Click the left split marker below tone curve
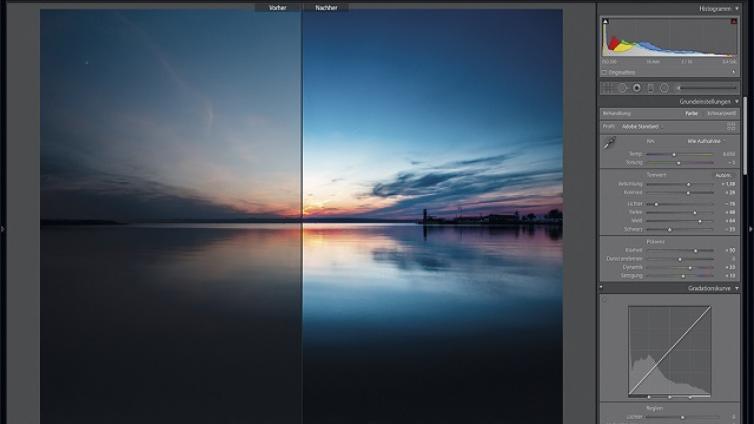 (649, 397)
